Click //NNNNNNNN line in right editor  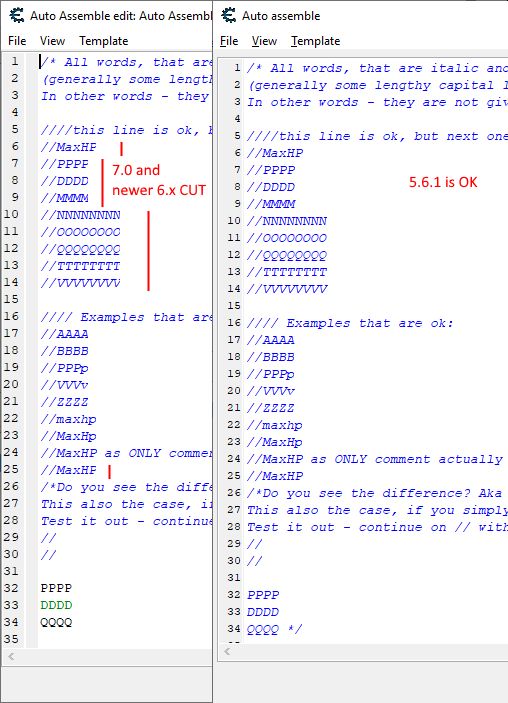click(x=287, y=221)
